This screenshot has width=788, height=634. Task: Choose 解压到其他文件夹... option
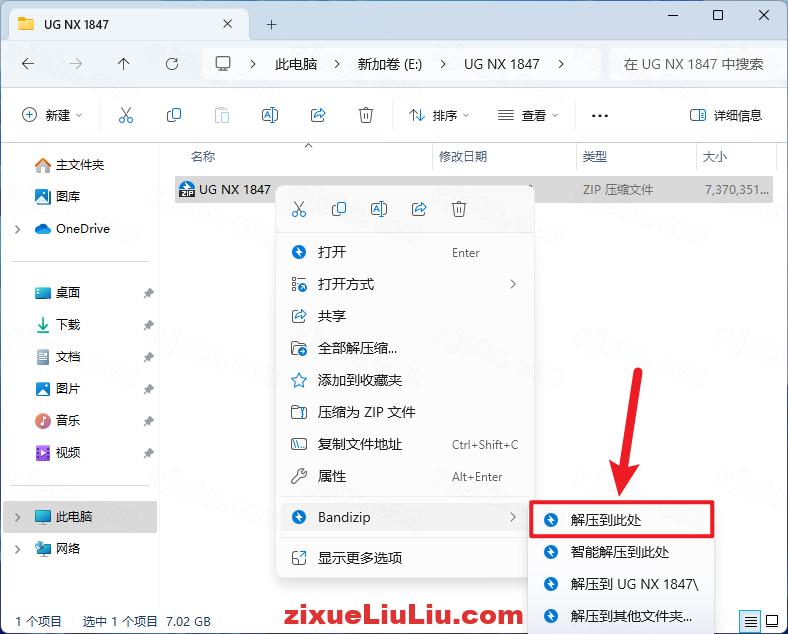tap(622, 616)
